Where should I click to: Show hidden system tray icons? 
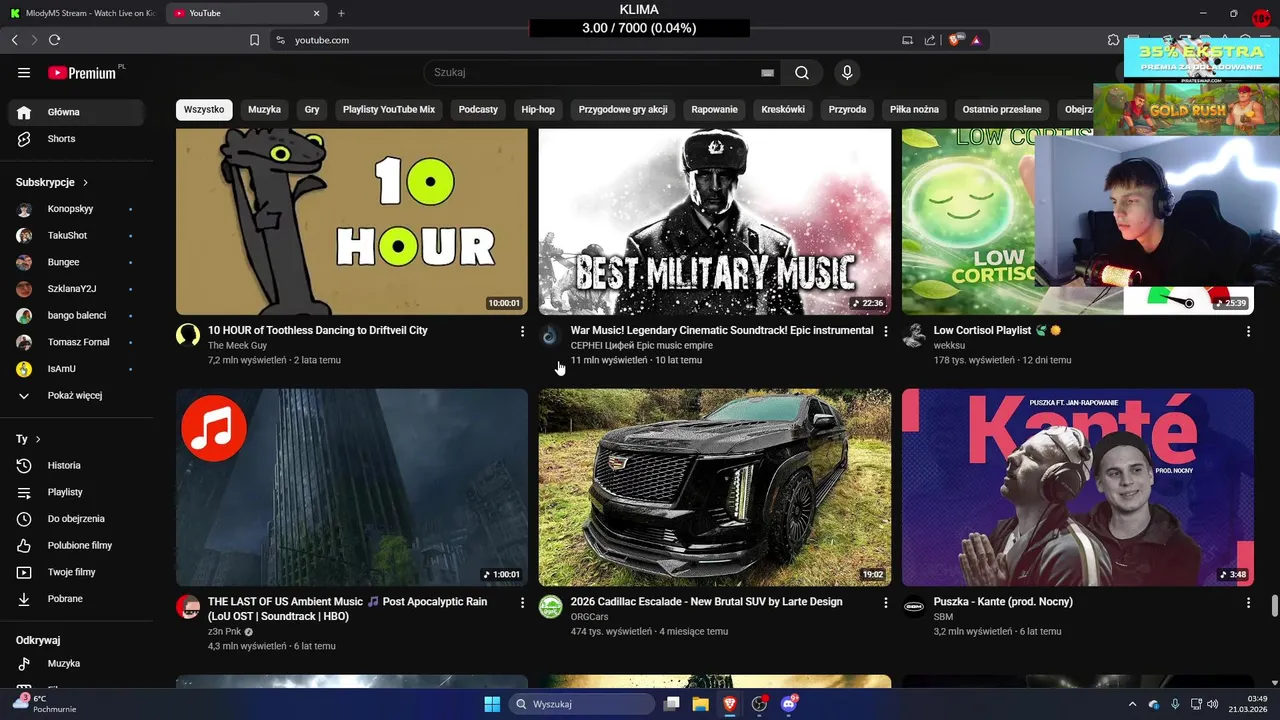click(x=1132, y=704)
